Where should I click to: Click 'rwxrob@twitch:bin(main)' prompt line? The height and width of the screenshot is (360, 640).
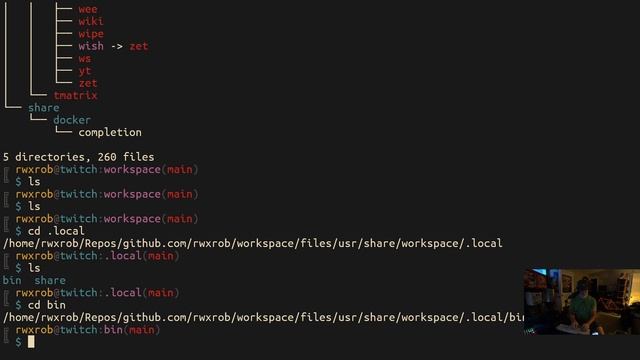88,329
